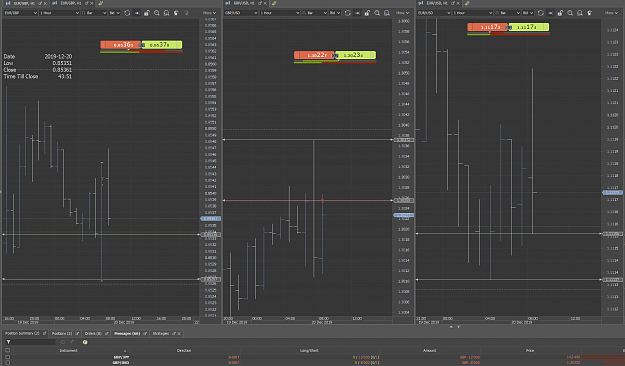Toggle auto-shift on the EUR/USD chart
Viewport: 625px width, 366px height.
coord(550,13)
